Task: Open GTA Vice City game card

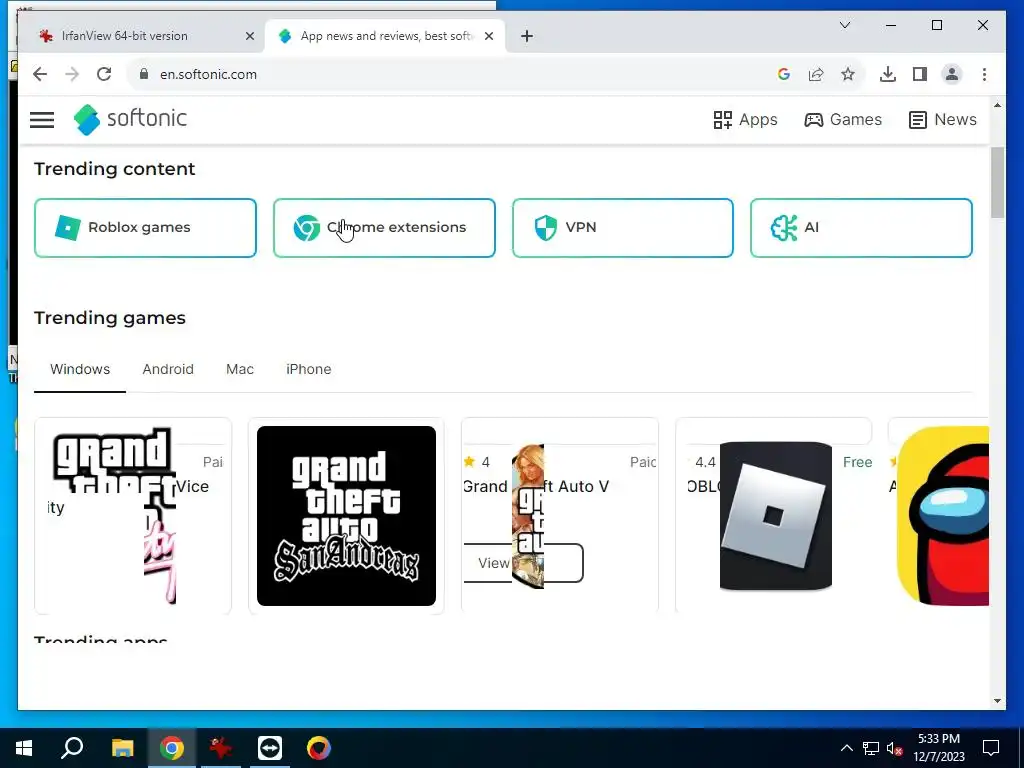Action: [x=133, y=515]
